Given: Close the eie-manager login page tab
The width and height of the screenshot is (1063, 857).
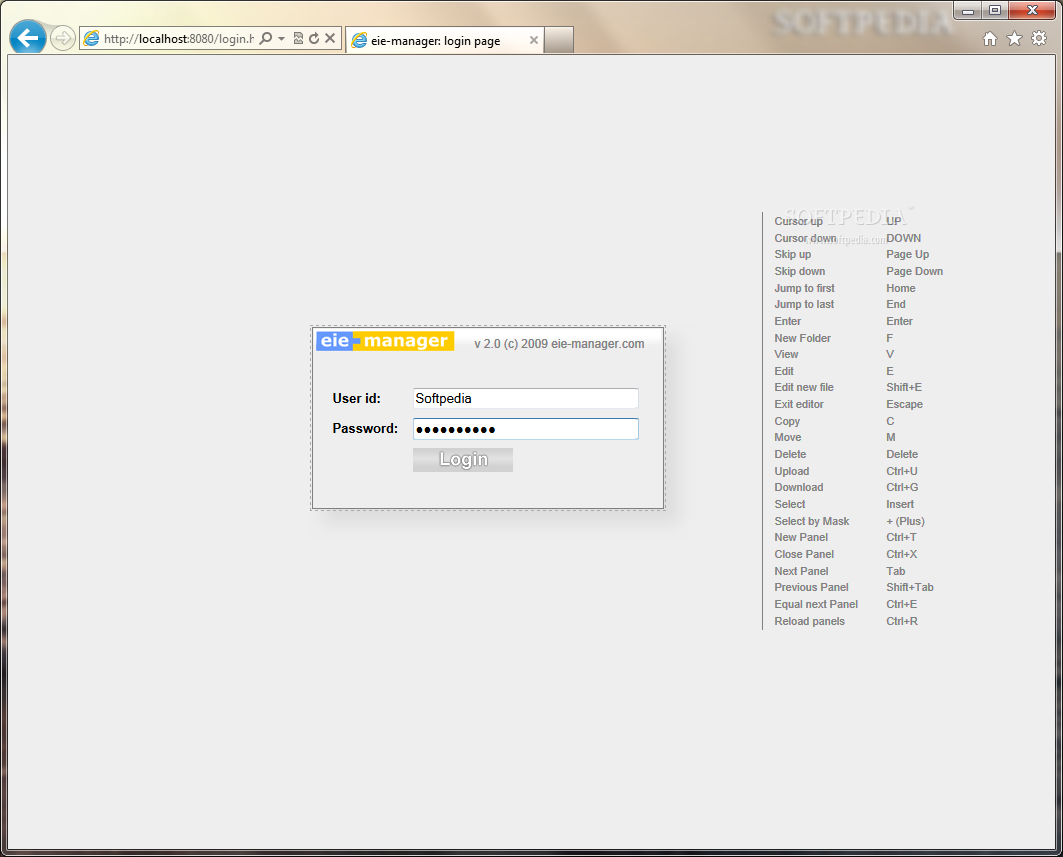Looking at the screenshot, I should click(x=534, y=41).
